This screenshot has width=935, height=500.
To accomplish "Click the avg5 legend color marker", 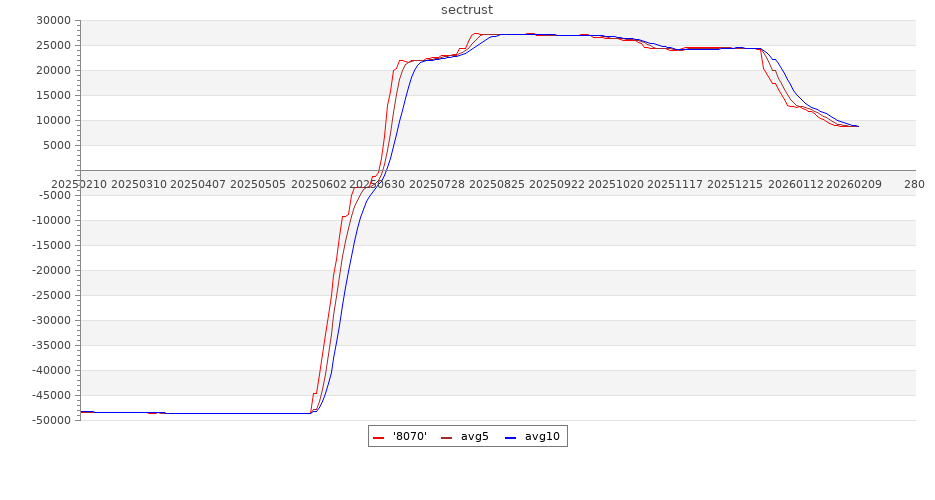I will 446,437.
